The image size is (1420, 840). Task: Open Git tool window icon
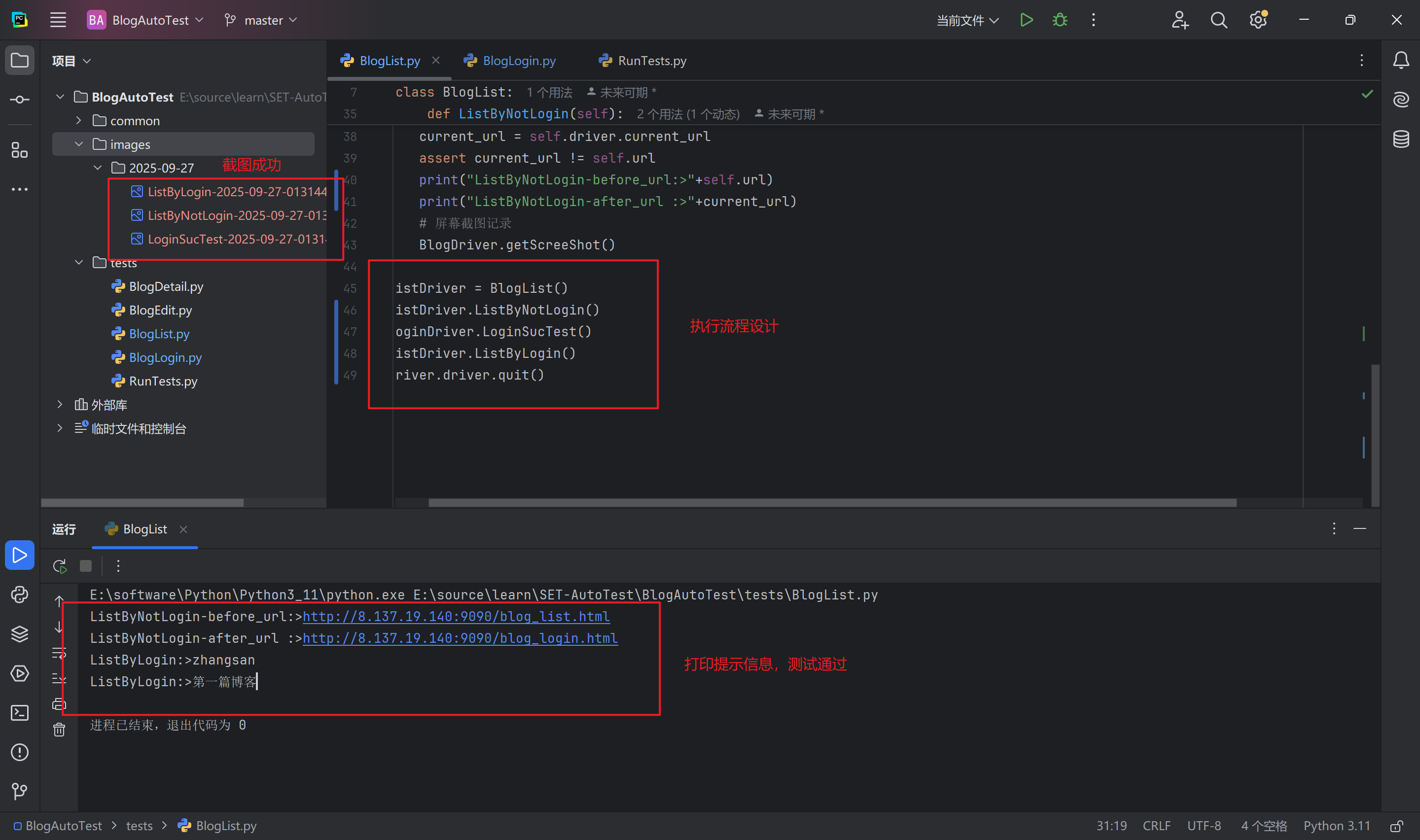20,791
